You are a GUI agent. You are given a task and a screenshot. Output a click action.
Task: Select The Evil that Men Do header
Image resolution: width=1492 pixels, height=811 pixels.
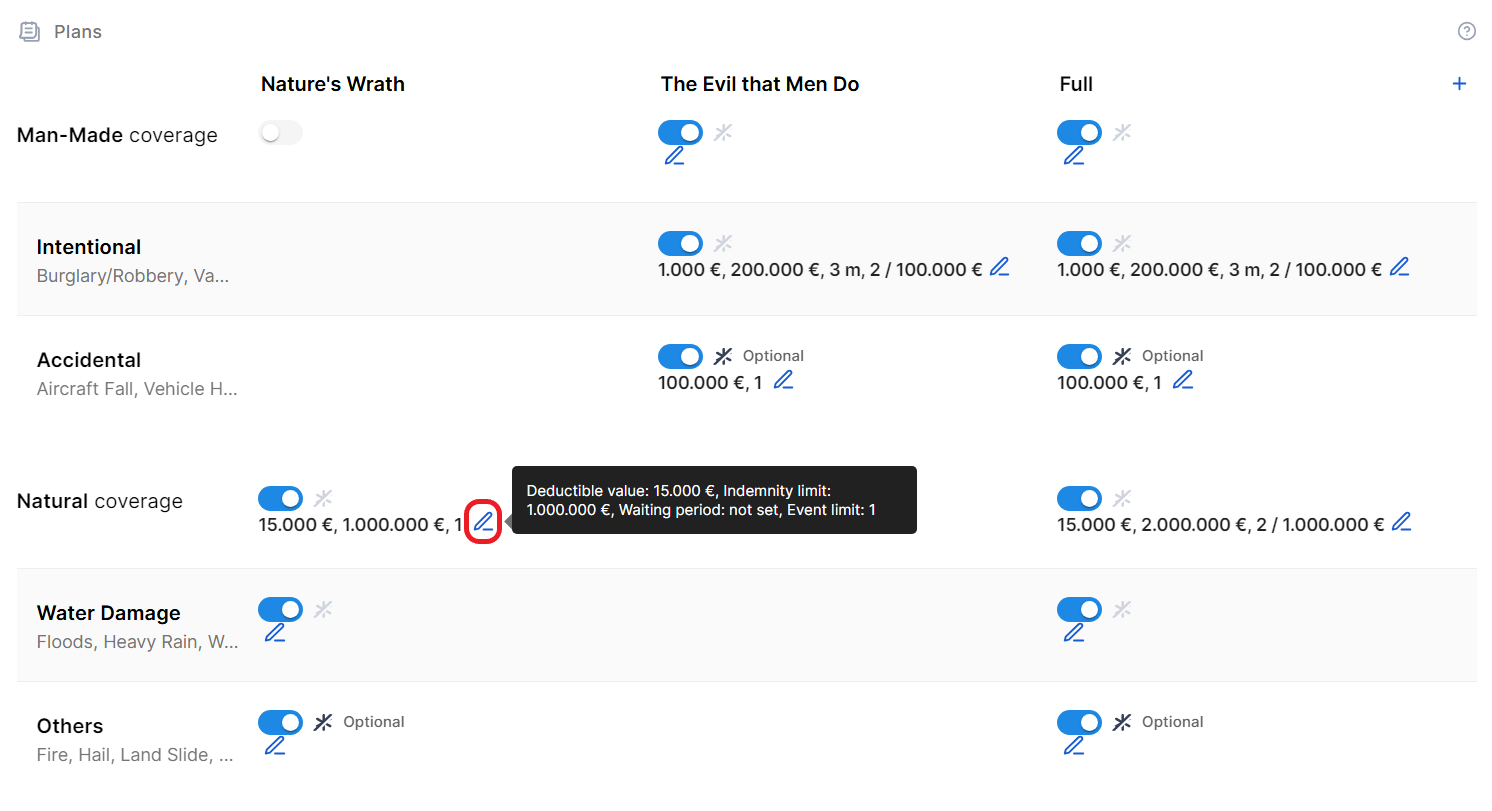(x=760, y=84)
